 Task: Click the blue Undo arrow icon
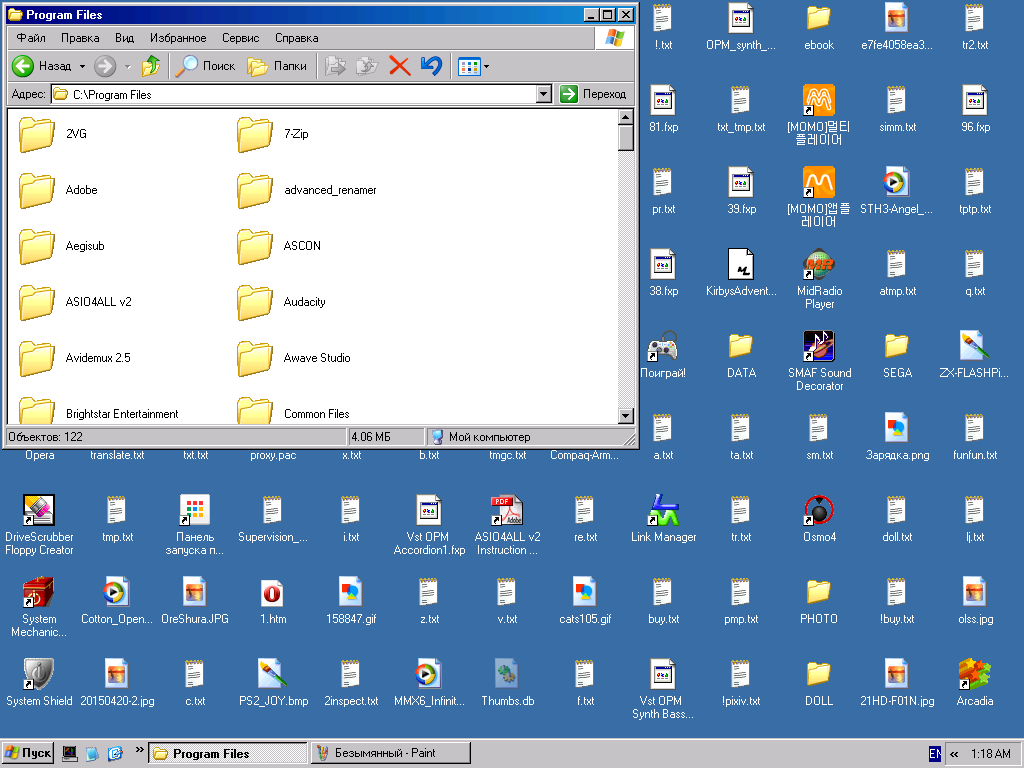tap(431, 66)
